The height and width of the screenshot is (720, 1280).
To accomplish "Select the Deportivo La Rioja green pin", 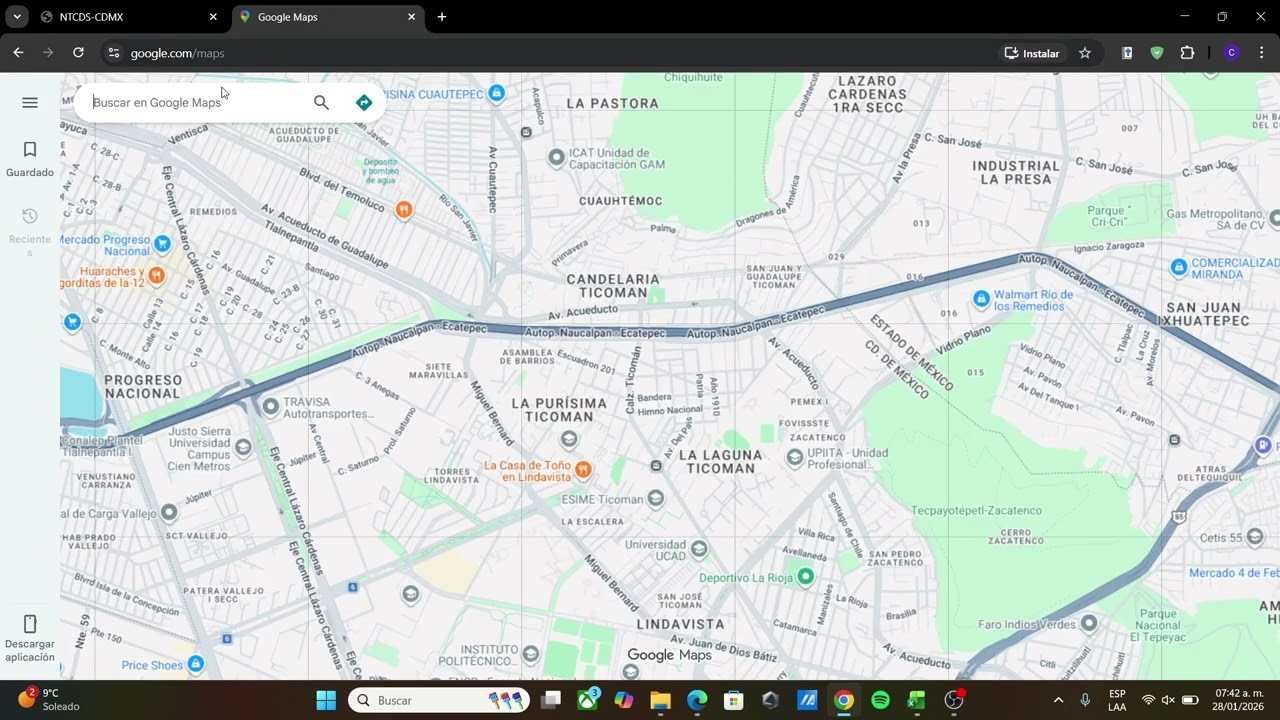I will pos(806,577).
